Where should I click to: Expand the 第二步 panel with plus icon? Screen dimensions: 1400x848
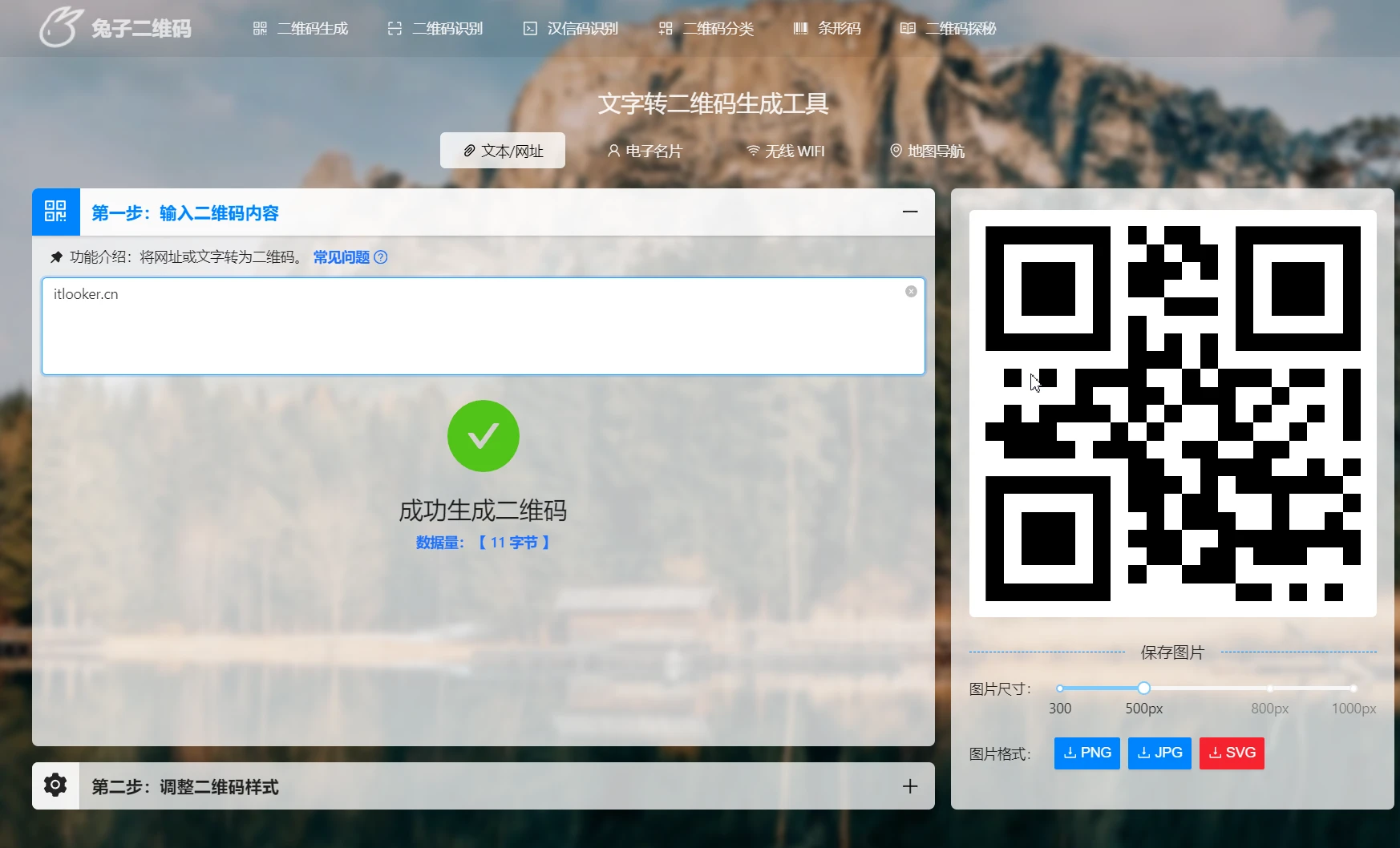[910, 786]
